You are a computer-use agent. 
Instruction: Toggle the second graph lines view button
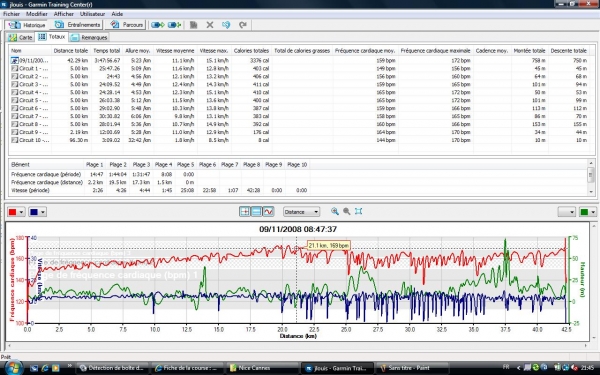click(256, 212)
